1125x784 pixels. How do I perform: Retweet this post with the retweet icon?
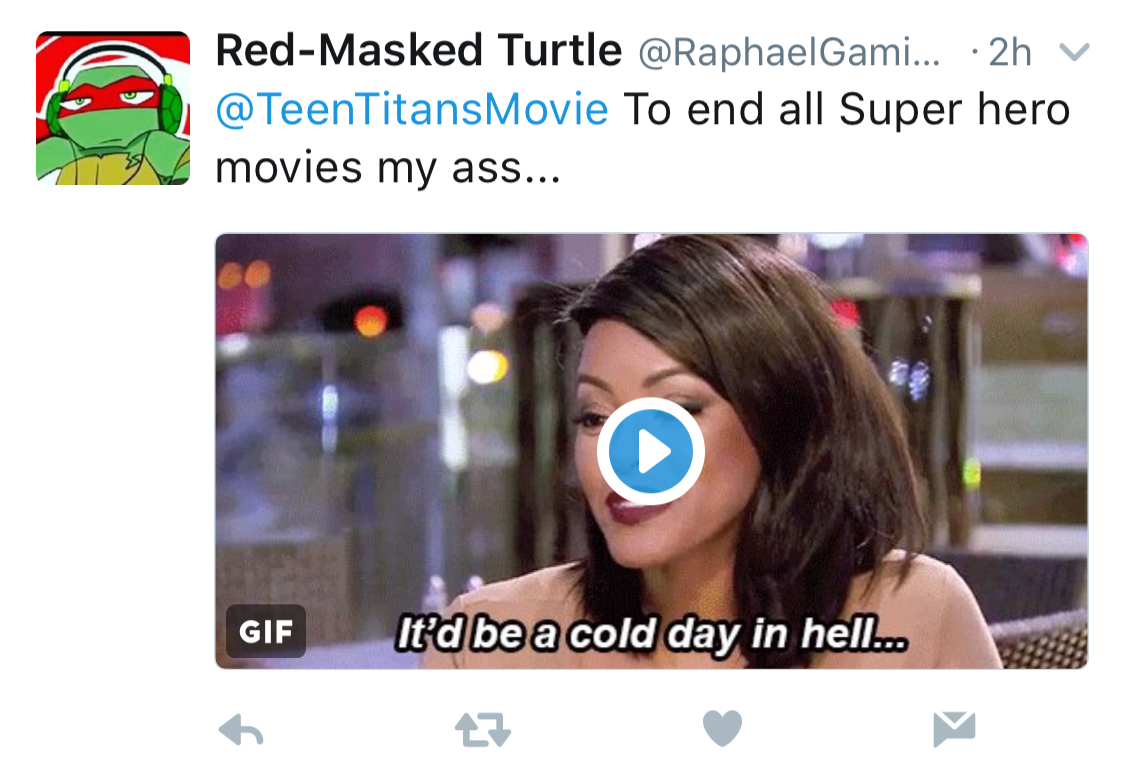click(x=483, y=730)
